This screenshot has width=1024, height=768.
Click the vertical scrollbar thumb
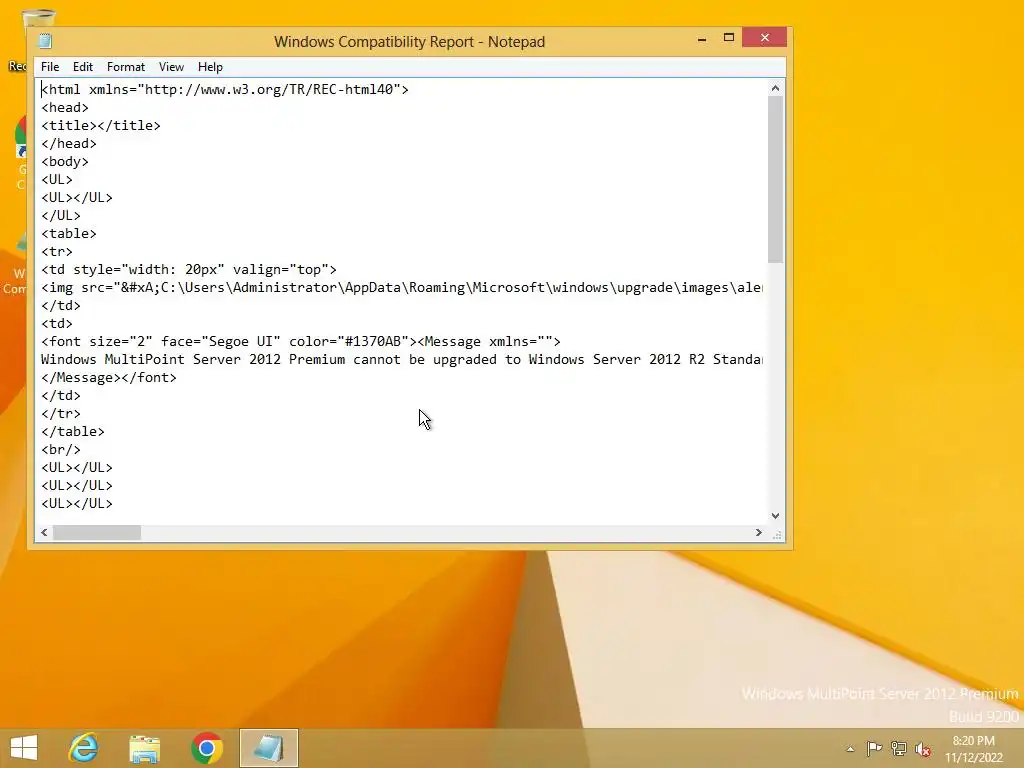click(x=775, y=179)
